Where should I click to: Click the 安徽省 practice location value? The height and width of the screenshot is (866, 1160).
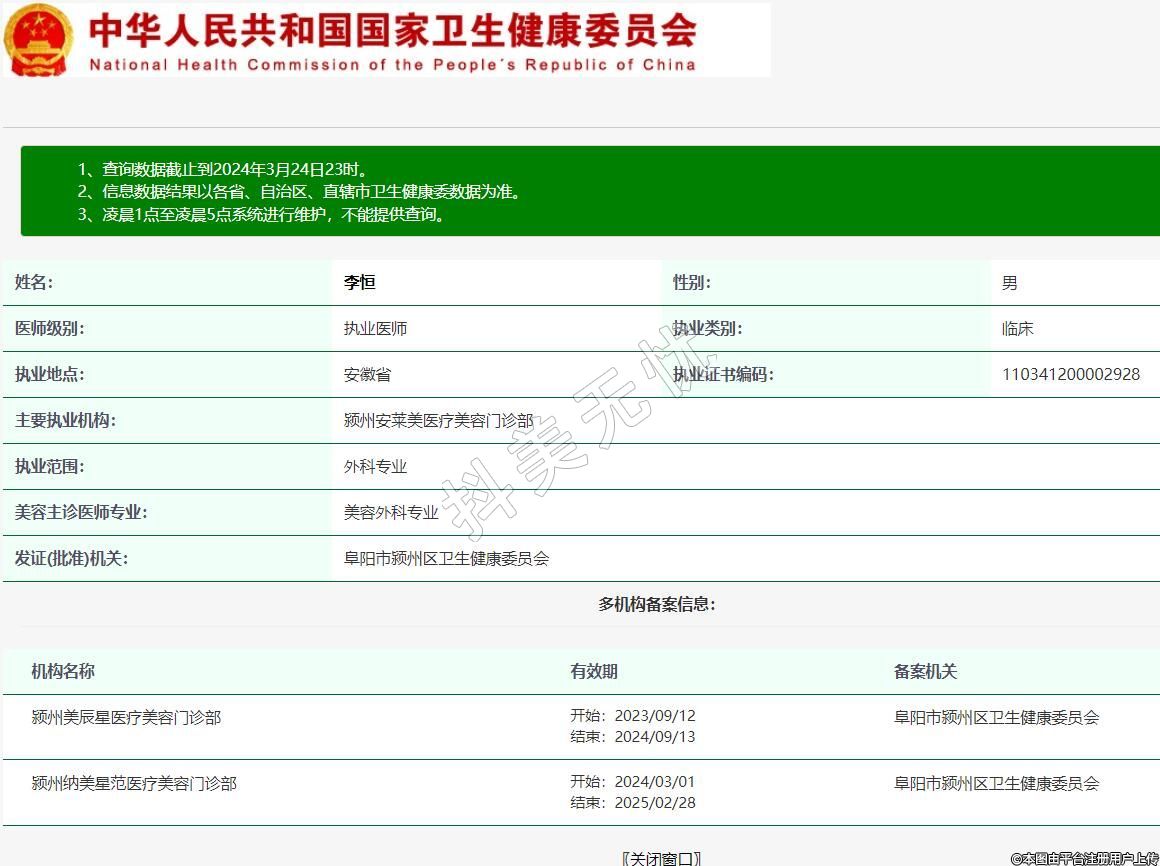click(367, 375)
